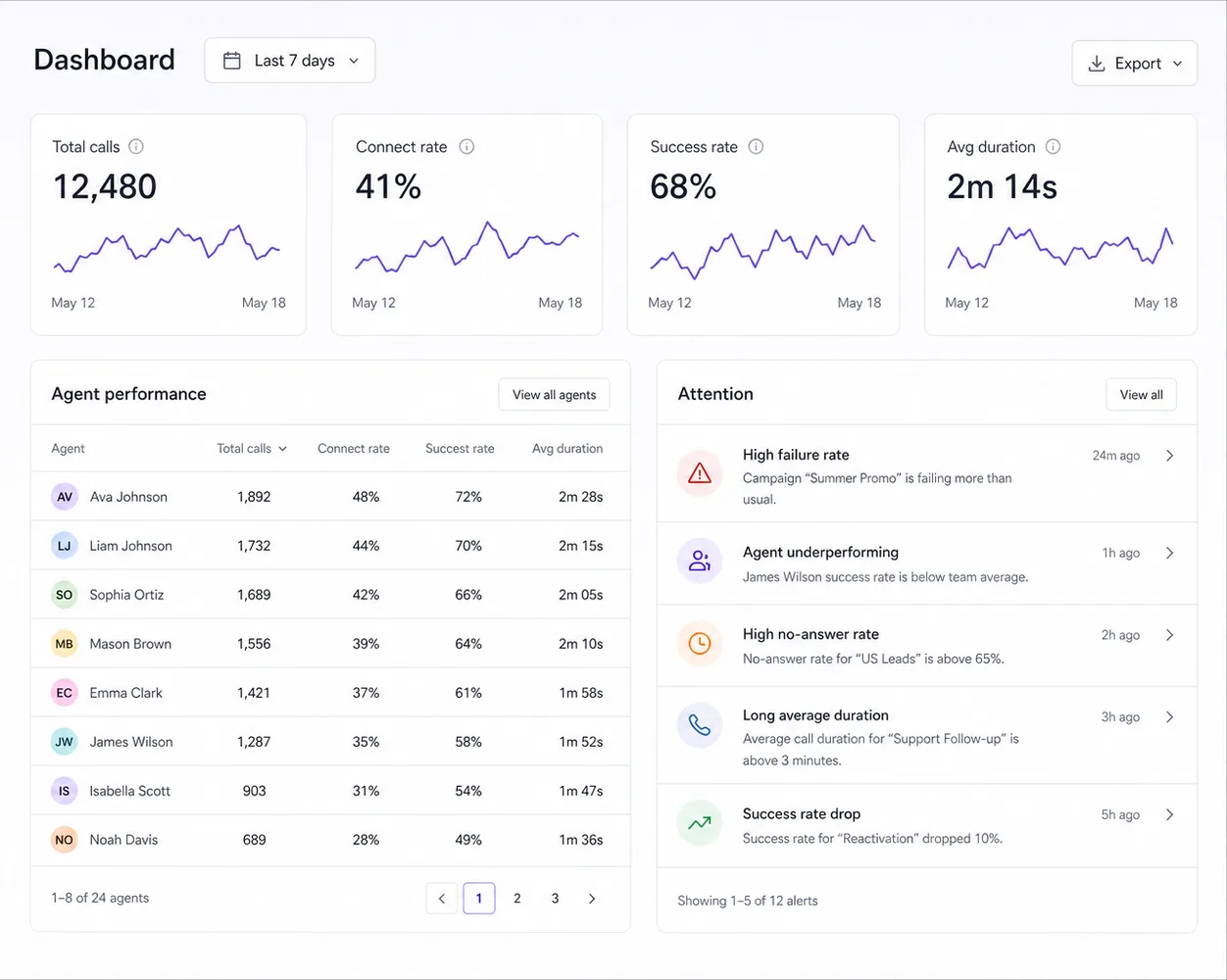The width and height of the screenshot is (1227, 980).
Task: Click the Emma Clark name
Action: click(126, 693)
